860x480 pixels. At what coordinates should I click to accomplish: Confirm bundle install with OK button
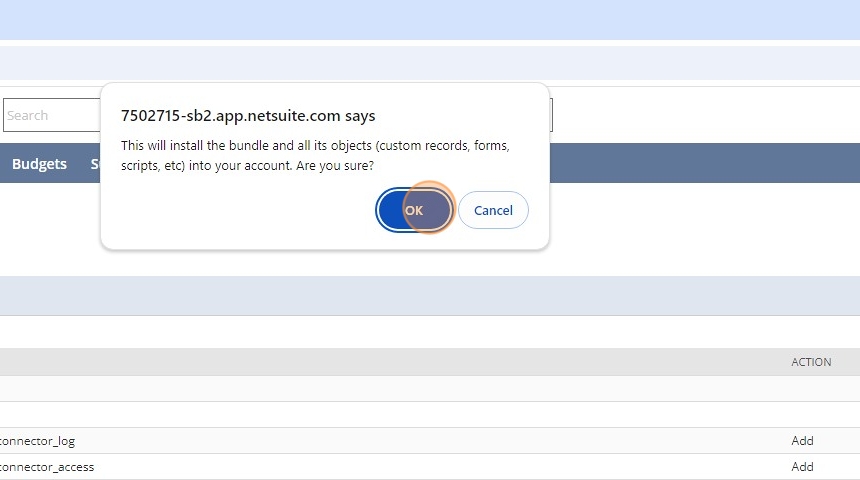coord(414,210)
